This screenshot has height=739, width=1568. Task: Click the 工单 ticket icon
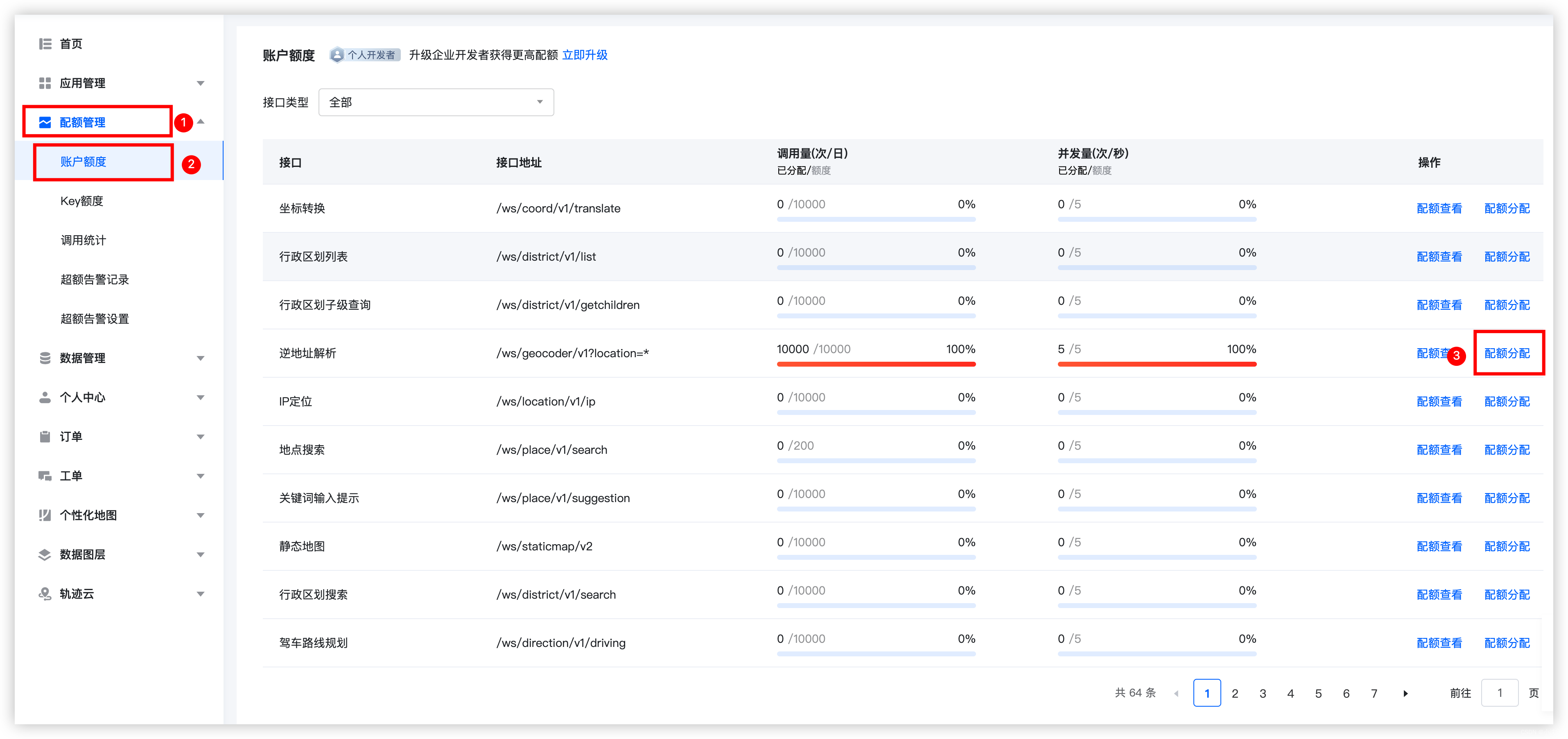pyautogui.click(x=45, y=476)
